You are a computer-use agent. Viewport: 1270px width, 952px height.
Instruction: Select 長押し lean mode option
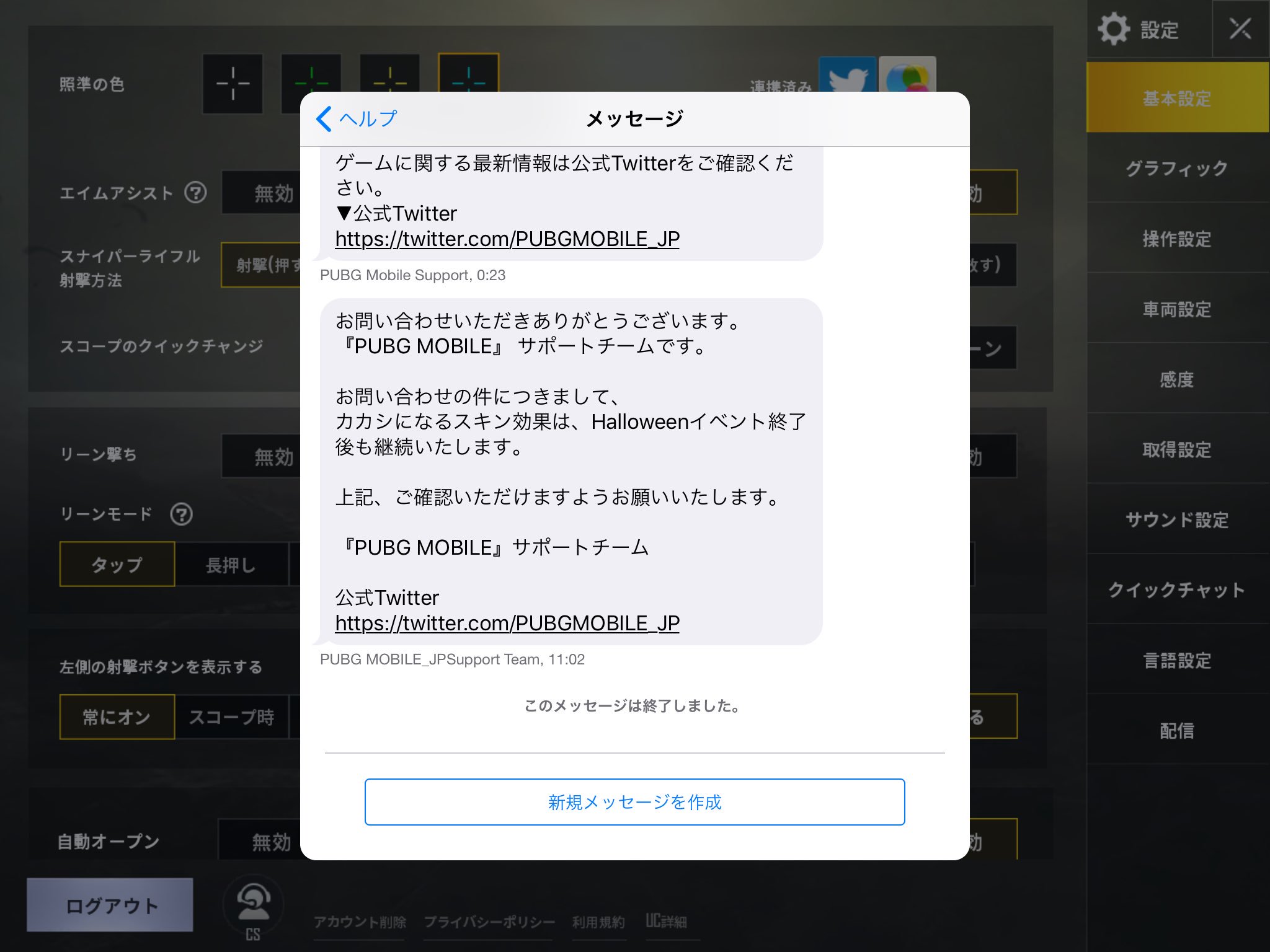[231, 565]
